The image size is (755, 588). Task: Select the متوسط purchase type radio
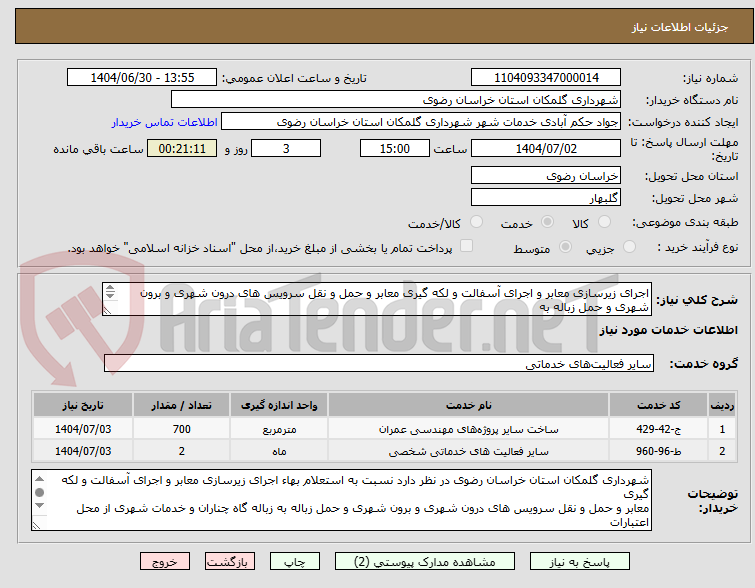click(x=565, y=247)
